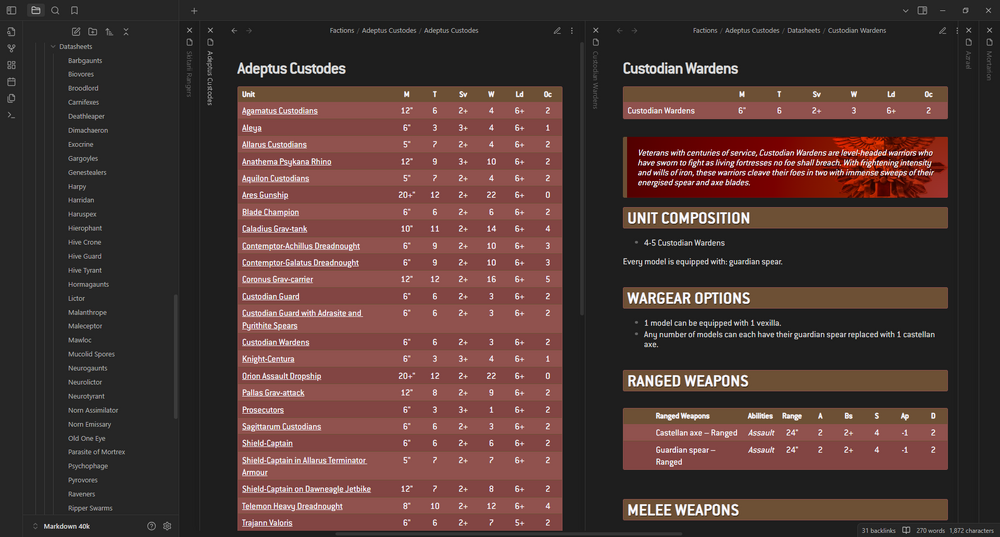The image size is (1000, 537).
Task: Open Barbgaunts note in file tree
Action: (x=85, y=61)
